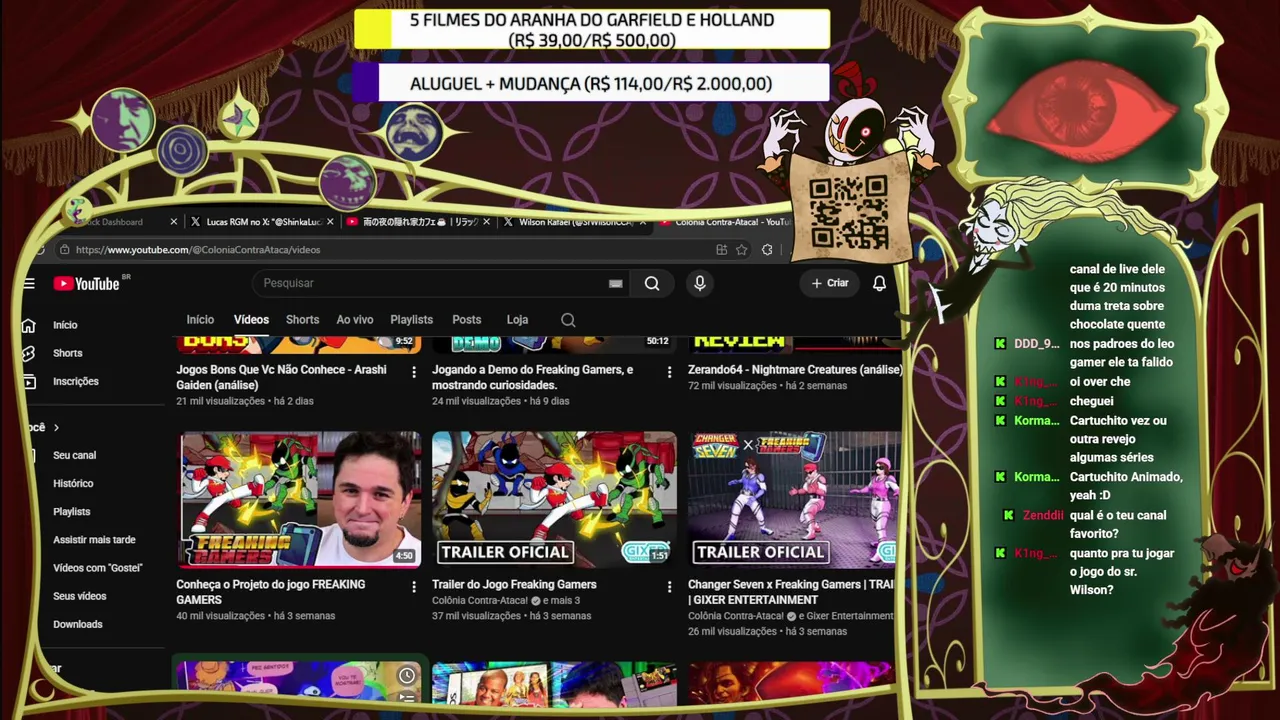
Task: Open the channel Loja tab
Action: click(x=517, y=320)
